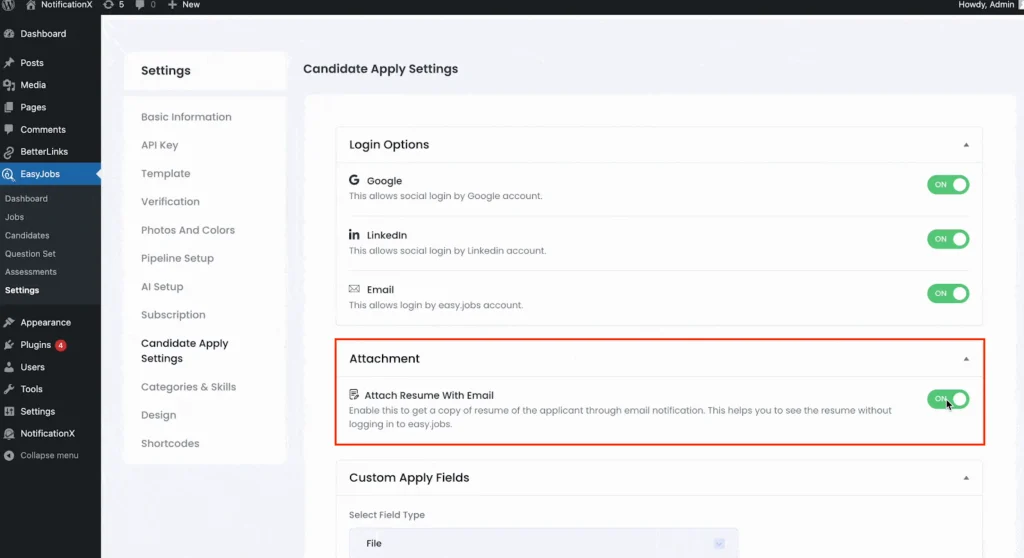Click the Google login description text
The image size is (1024, 558).
445,196
